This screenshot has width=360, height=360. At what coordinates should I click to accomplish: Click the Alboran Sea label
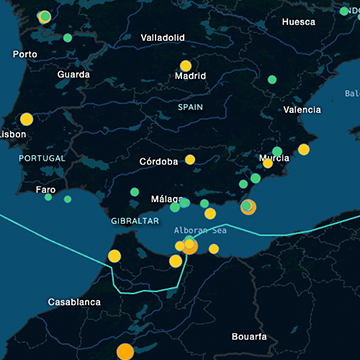click(200, 230)
